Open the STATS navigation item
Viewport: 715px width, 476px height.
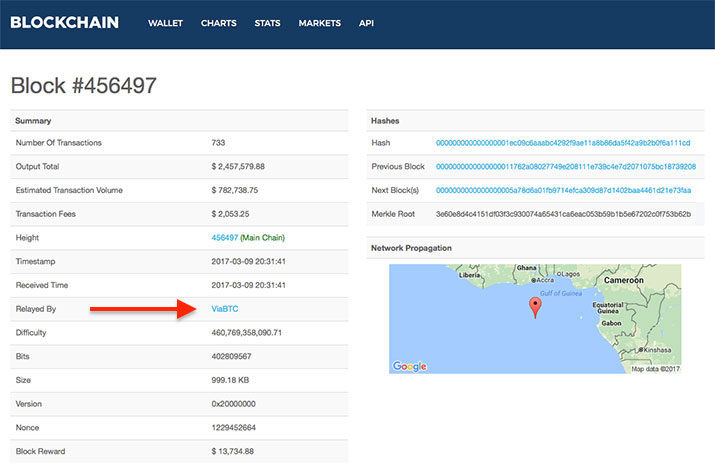point(267,23)
